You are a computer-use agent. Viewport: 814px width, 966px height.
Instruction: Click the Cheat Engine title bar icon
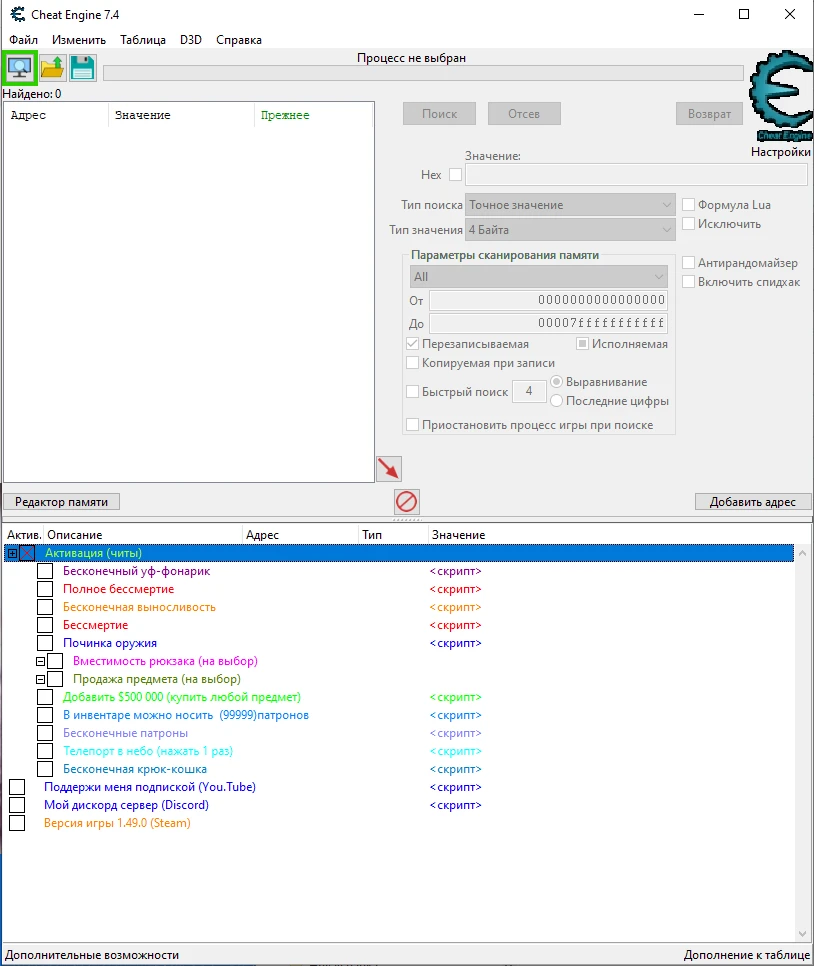point(17,14)
